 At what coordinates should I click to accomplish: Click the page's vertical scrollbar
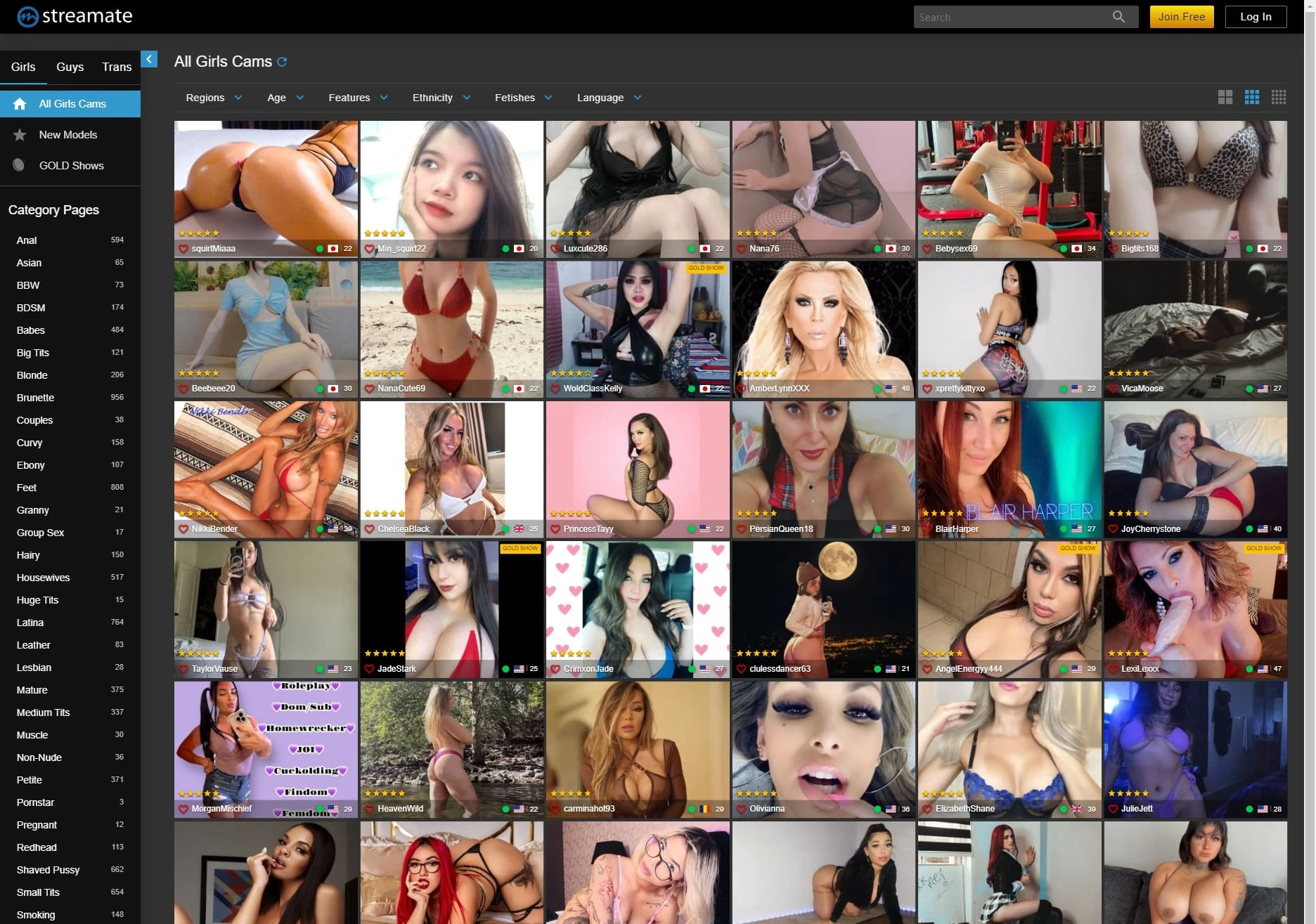[x=1310, y=422]
